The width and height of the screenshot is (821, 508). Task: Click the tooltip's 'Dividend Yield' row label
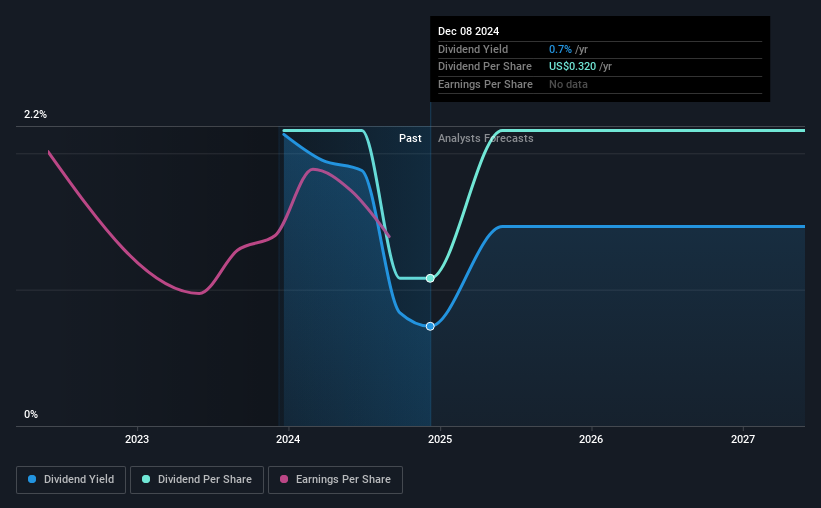tap(473, 49)
